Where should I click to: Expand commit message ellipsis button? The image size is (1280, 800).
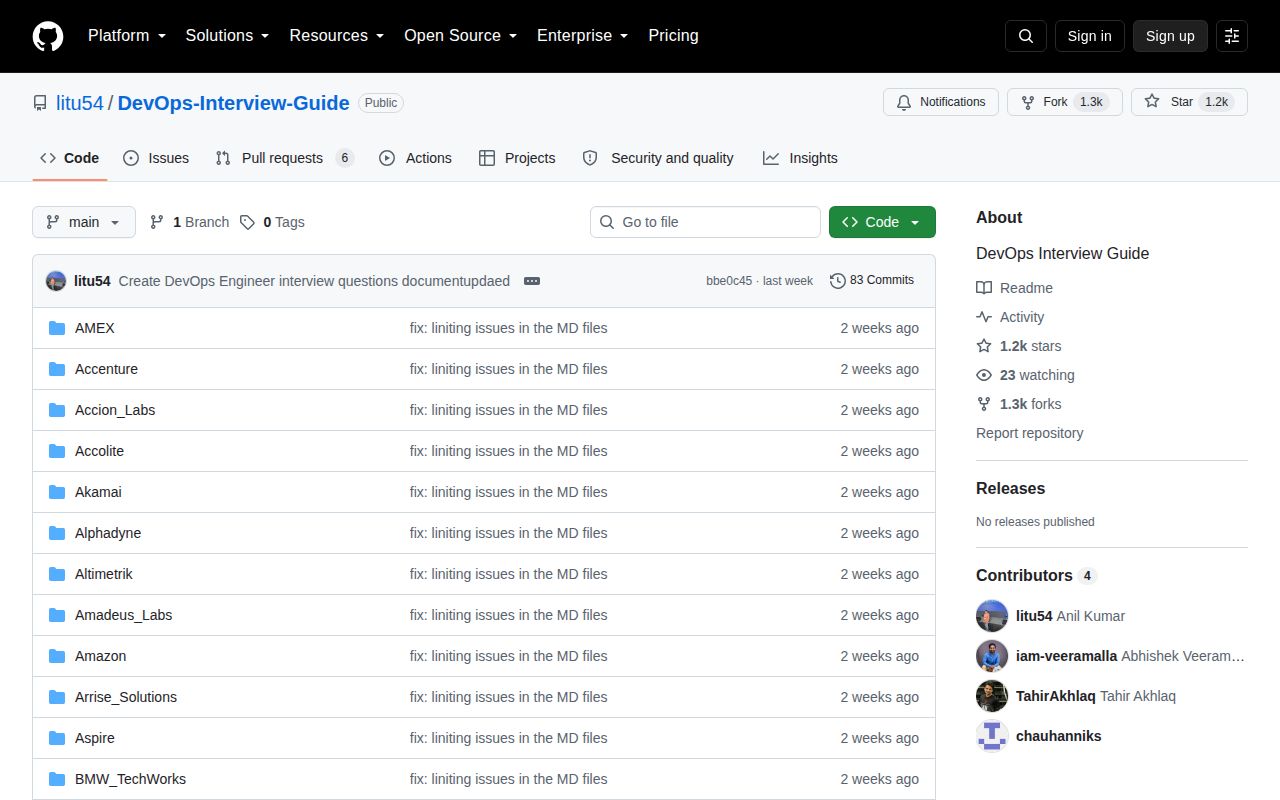pos(532,281)
